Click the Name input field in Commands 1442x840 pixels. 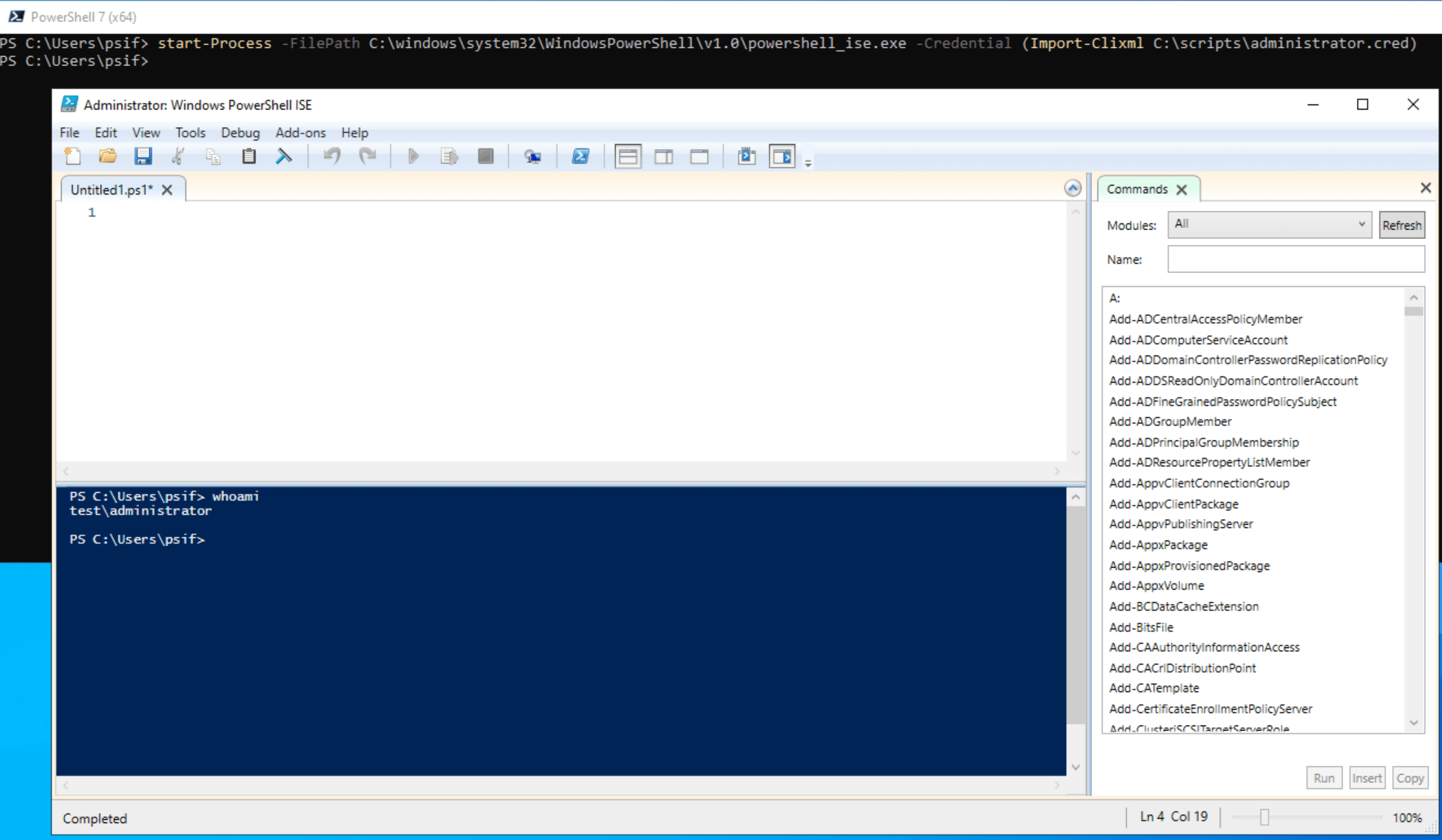click(x=1295, y=259)
